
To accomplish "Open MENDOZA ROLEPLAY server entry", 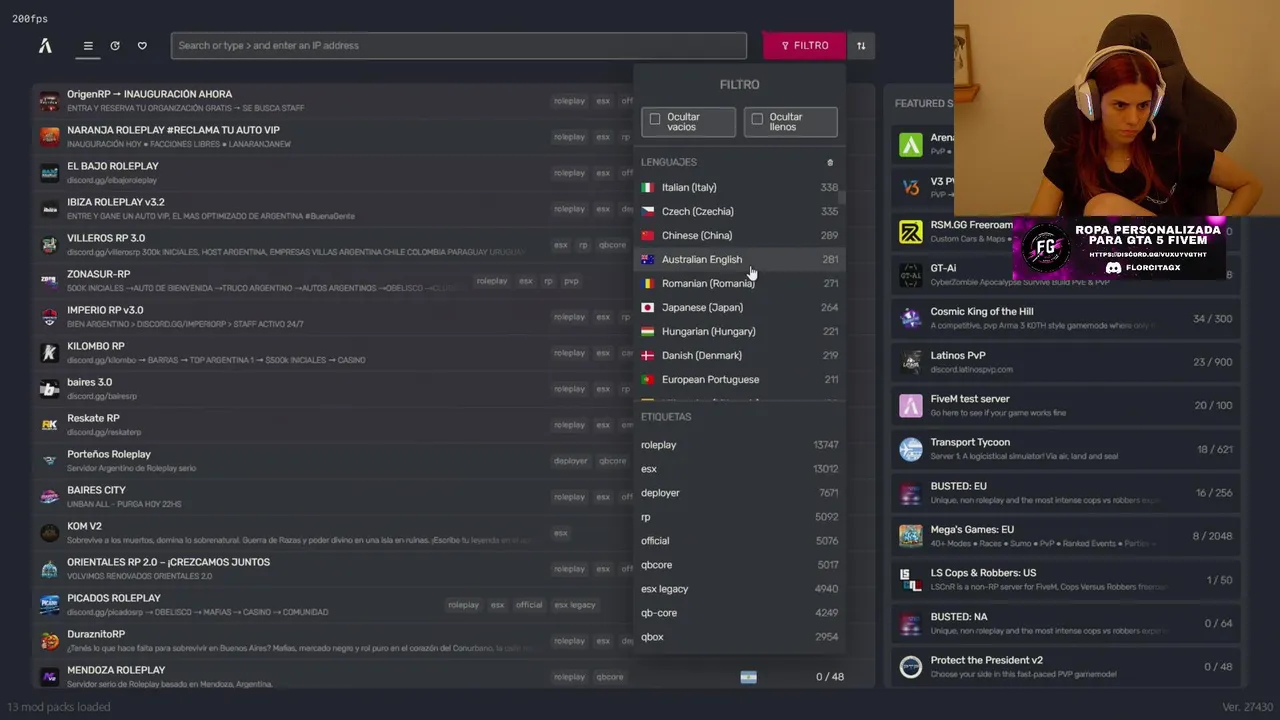I will tap(454, 677).
